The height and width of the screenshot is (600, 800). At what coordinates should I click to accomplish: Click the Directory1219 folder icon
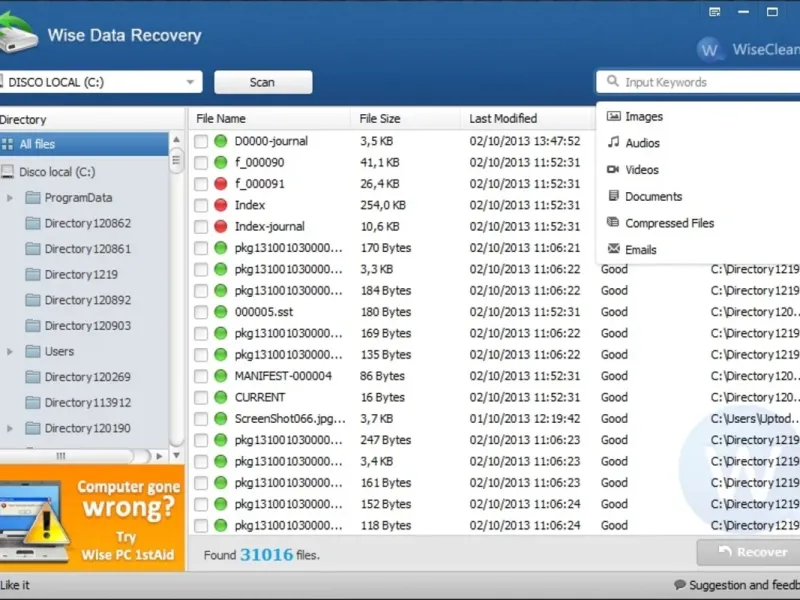[x=33, y=274]
